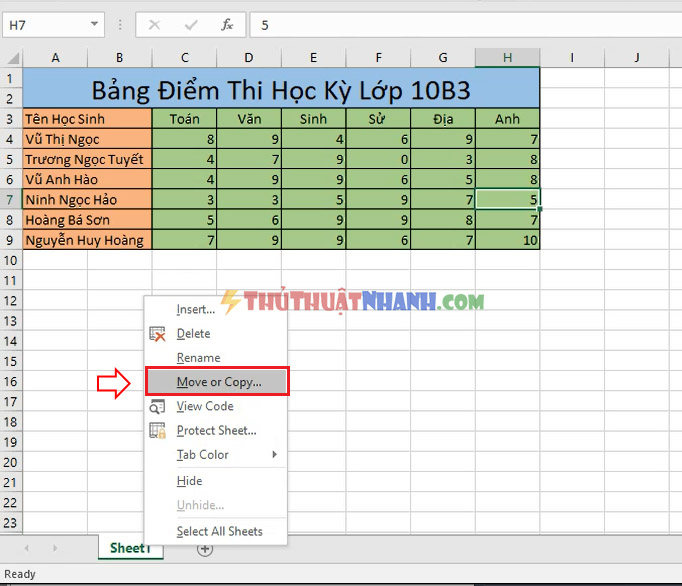The width and height of the screenshot is (682, 586).
Task: Expand the Tab Color submenu arrow
Action: pyautogui.click(x=274, y=454)
